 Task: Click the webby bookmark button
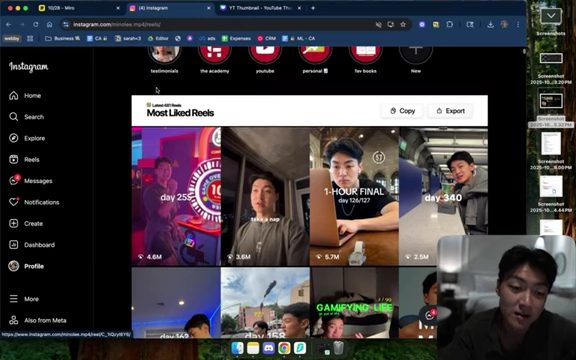[12, 38]
